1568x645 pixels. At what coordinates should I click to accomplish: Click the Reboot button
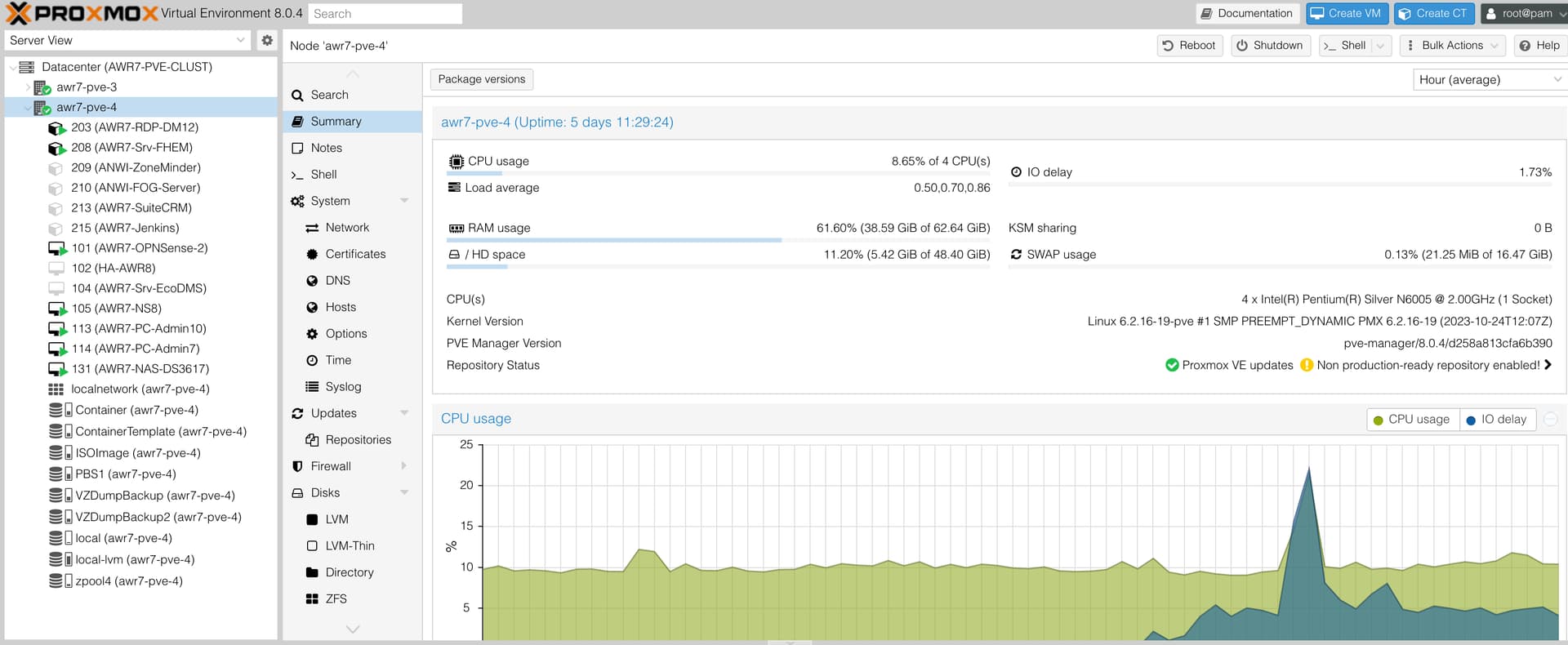point(1189,46)
